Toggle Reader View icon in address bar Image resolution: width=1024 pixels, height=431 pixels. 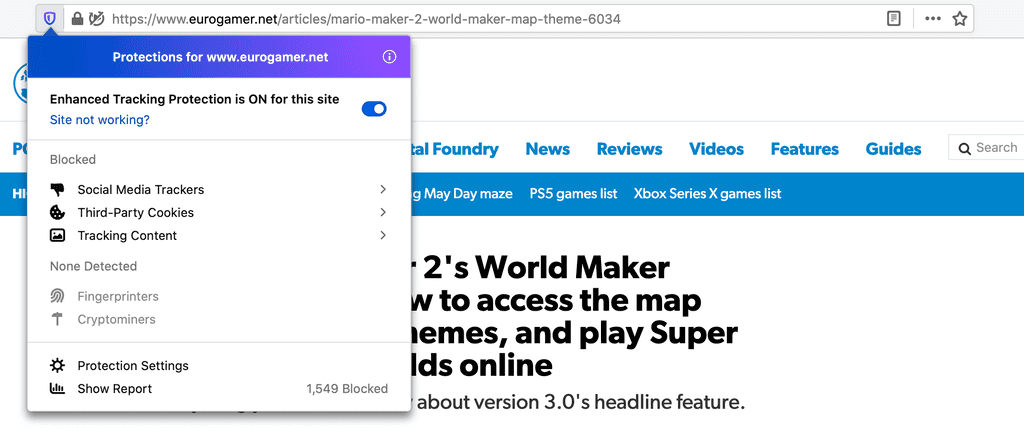[894, 19]
